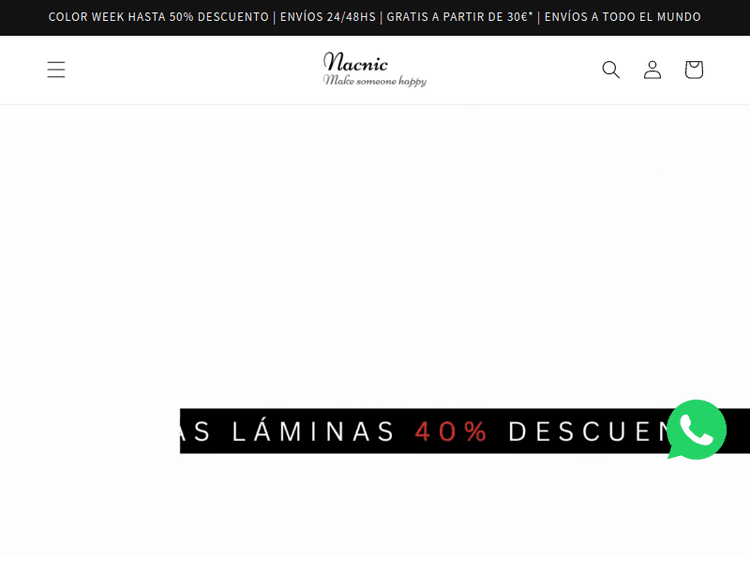Screen dimensions: 750x563
Task: Click the red '40%' discount text
Action: pyautogui.click(x=451, y=431)
